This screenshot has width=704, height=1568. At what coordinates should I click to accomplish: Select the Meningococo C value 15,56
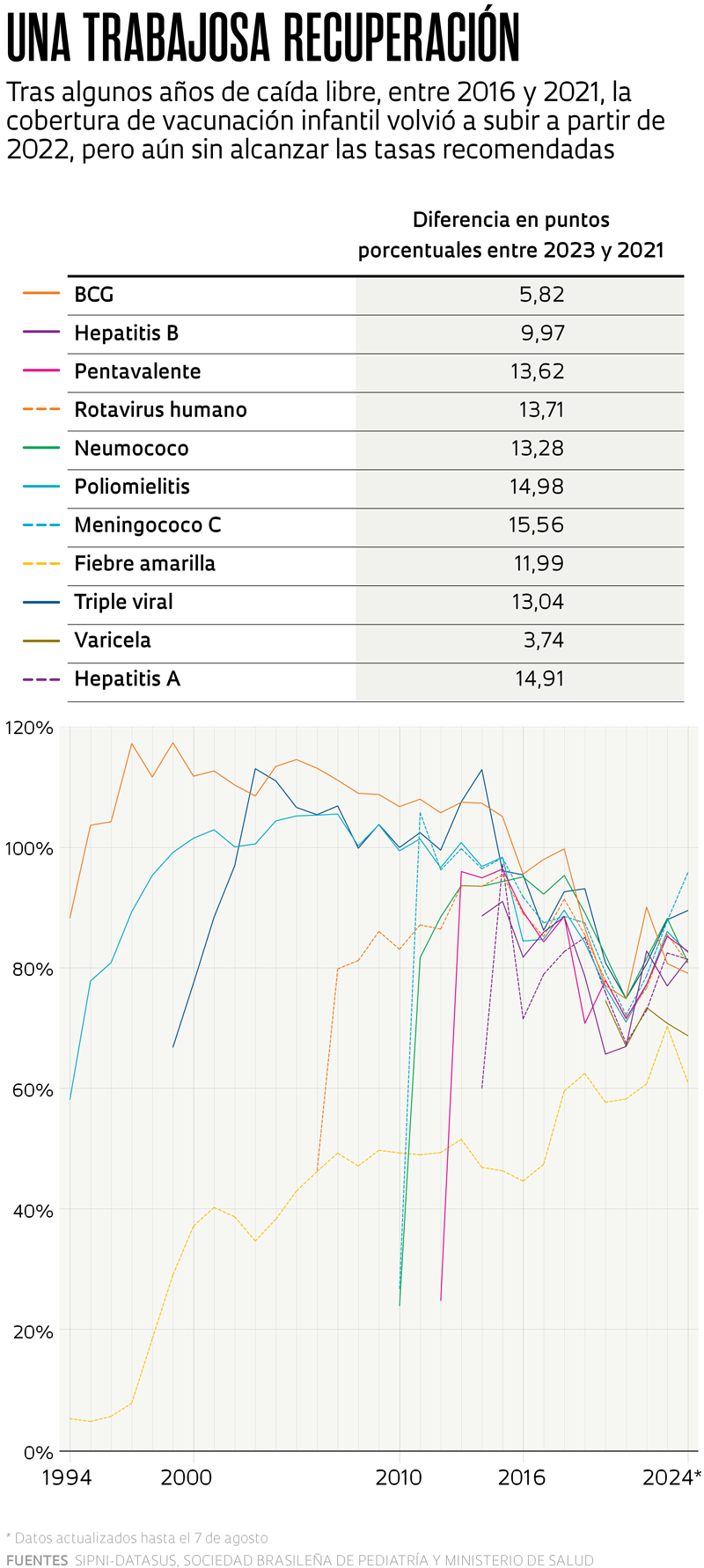tap(536, 525)
